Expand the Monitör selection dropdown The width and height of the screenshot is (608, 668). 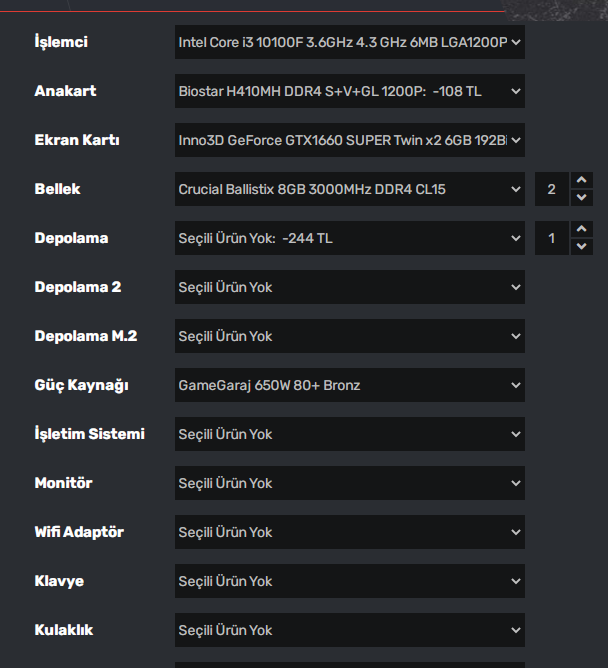tap(349, 483)
